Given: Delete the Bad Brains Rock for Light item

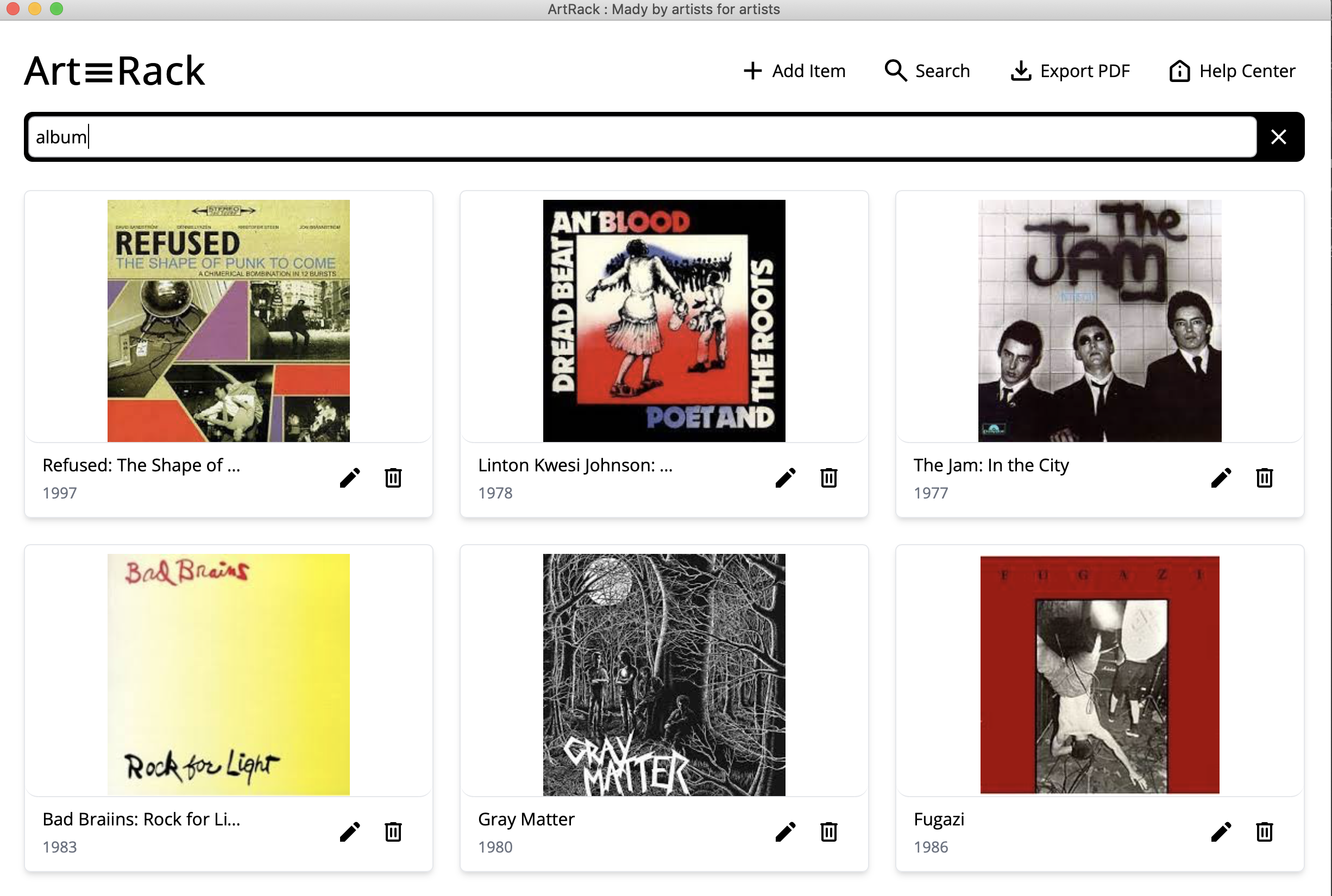Looking at the screenshot, I should [x=393, y=832].
